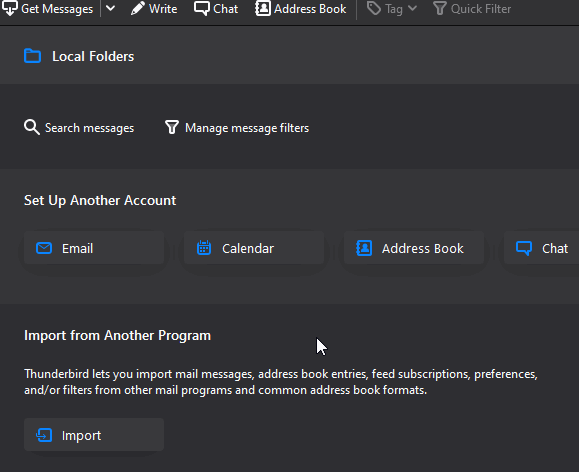Click the Import button
Screen dimensions: 579x472
click(94, 435)
